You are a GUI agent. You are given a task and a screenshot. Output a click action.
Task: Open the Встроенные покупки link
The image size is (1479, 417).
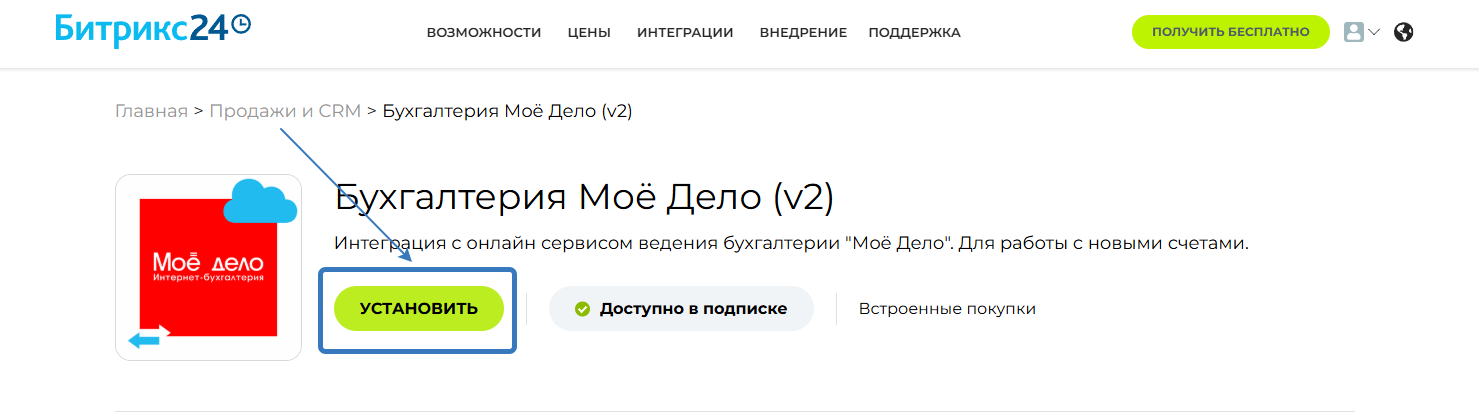[x=947, y=309]
